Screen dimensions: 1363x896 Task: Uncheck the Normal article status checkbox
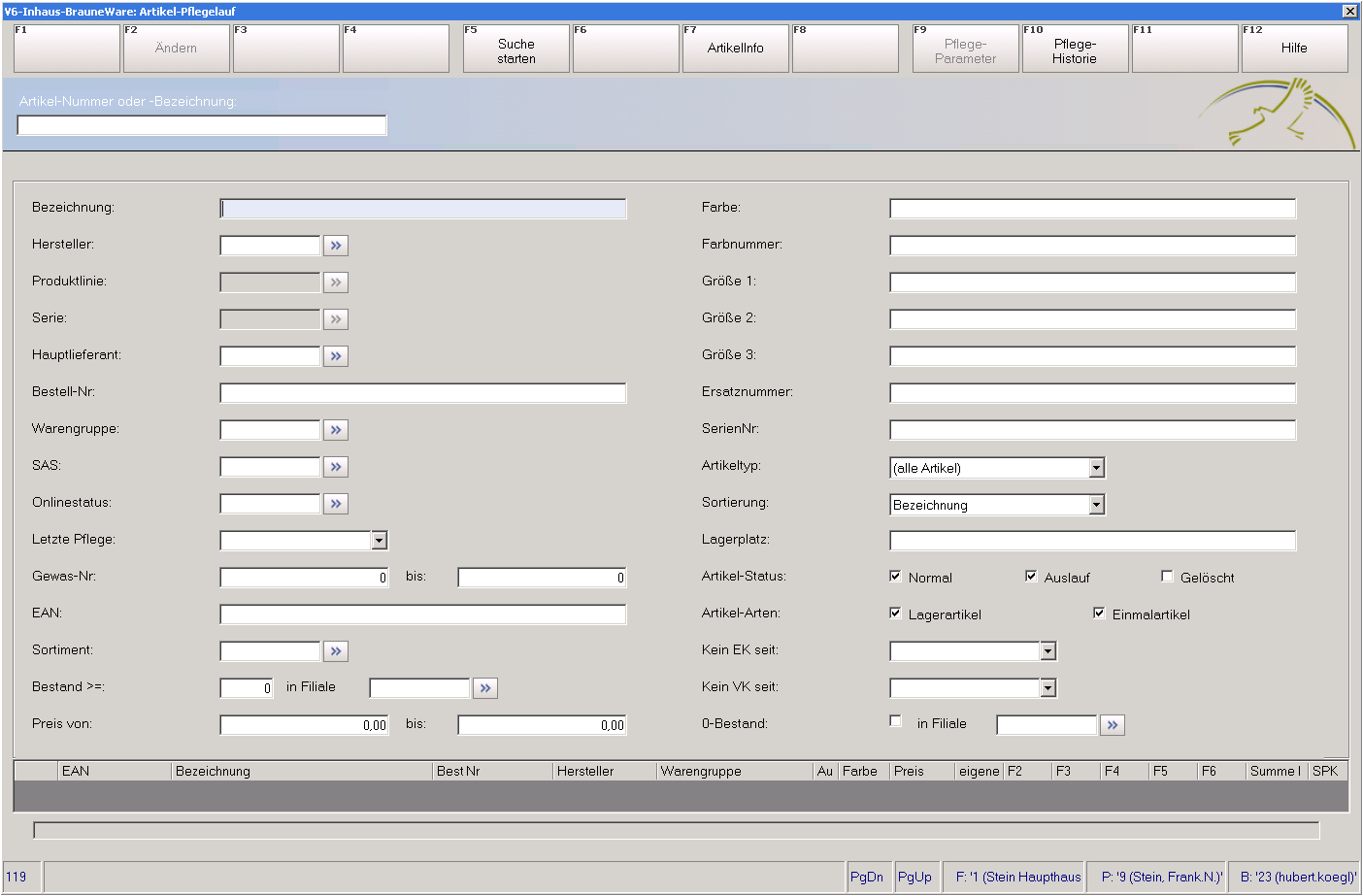(x=895, y=577)
